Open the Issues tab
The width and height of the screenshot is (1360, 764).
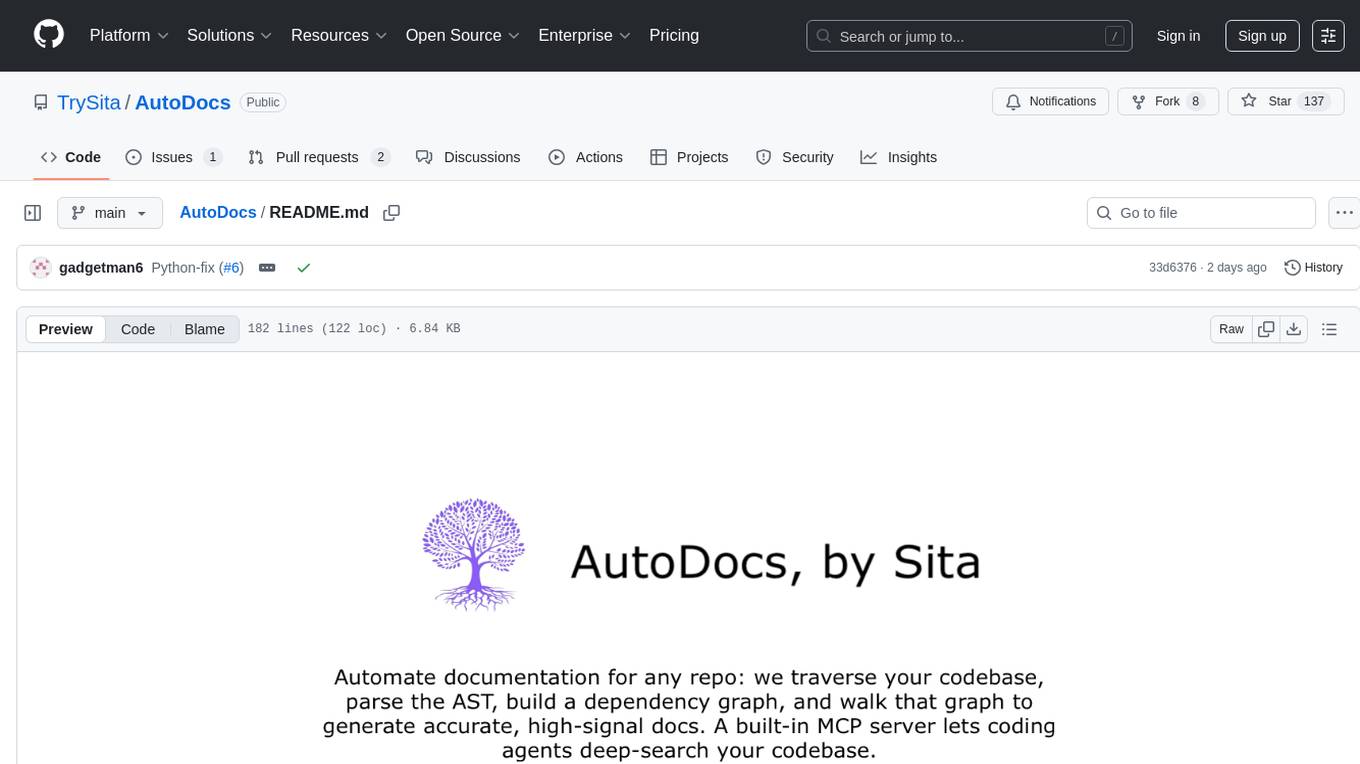173,157
